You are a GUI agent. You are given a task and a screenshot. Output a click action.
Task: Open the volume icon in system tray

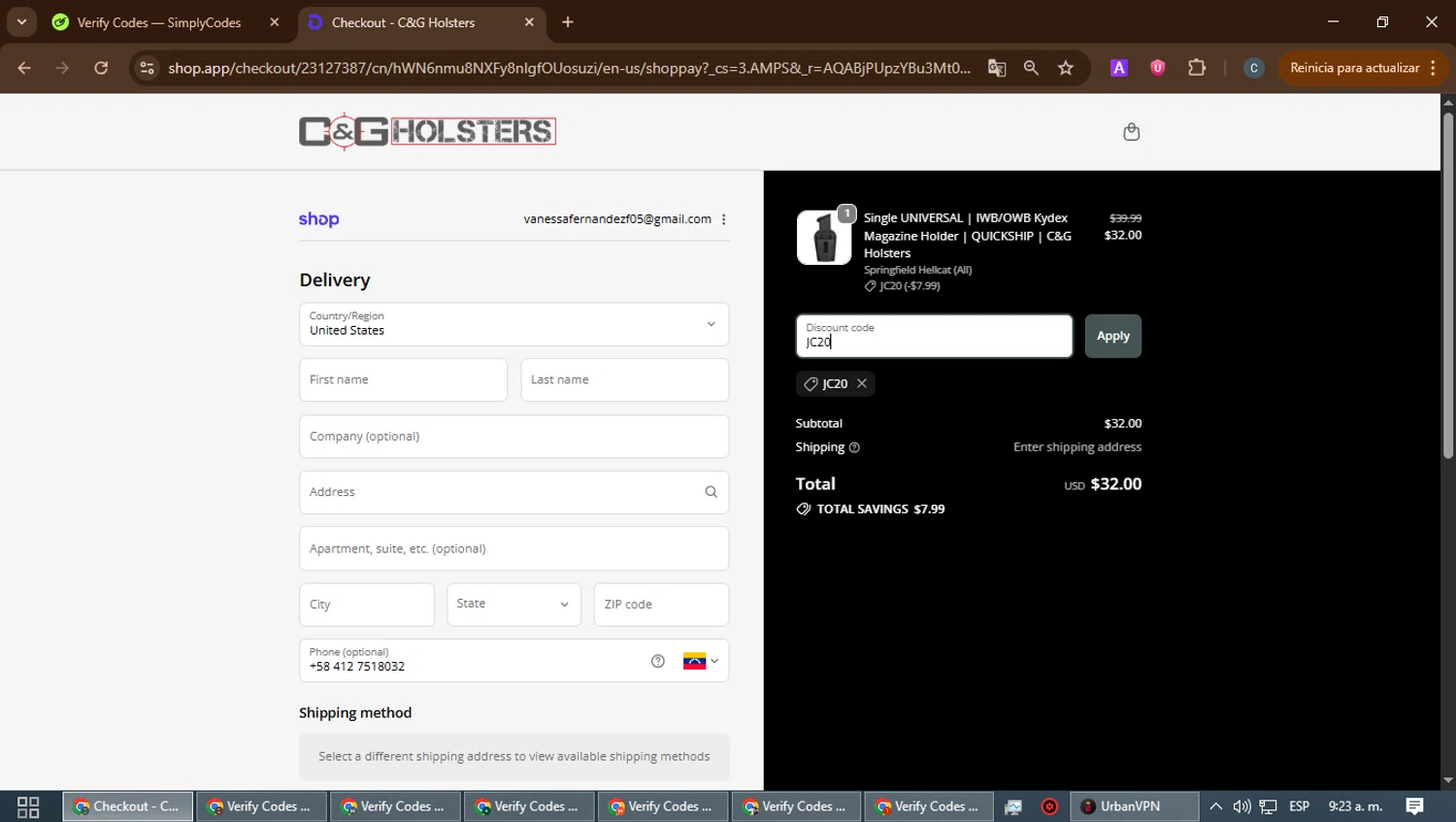(1241, 806)
